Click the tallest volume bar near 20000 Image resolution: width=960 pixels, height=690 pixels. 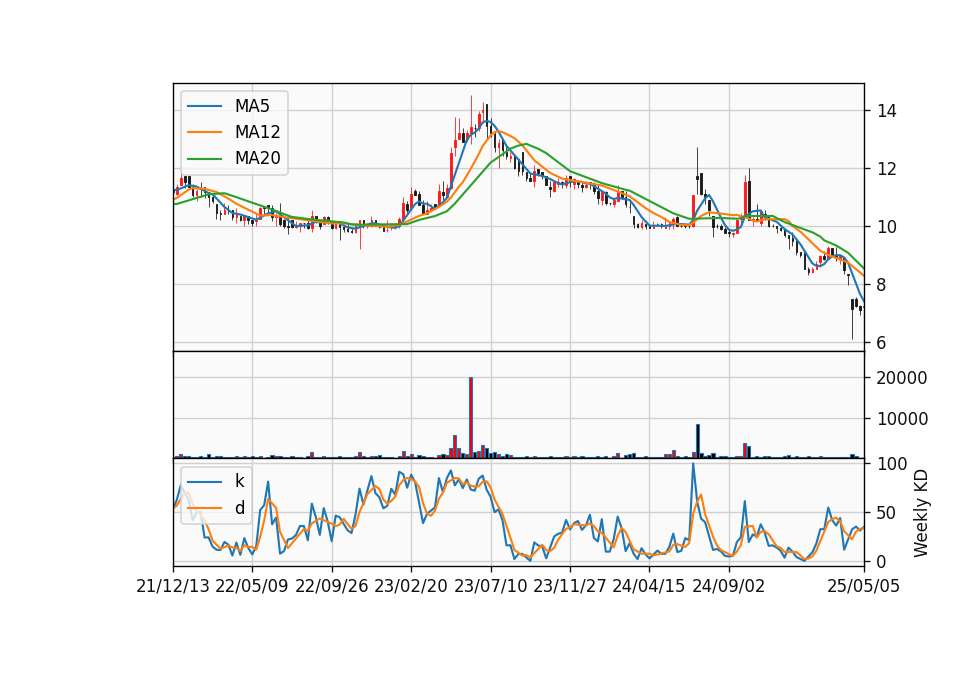pyautogui.click(x=471, y=418)
